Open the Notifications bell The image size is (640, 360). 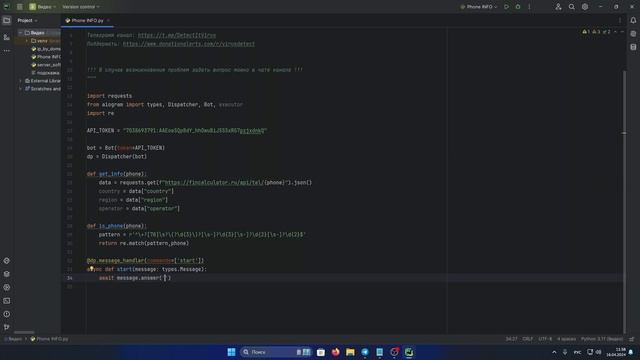[x=633, y=20]
